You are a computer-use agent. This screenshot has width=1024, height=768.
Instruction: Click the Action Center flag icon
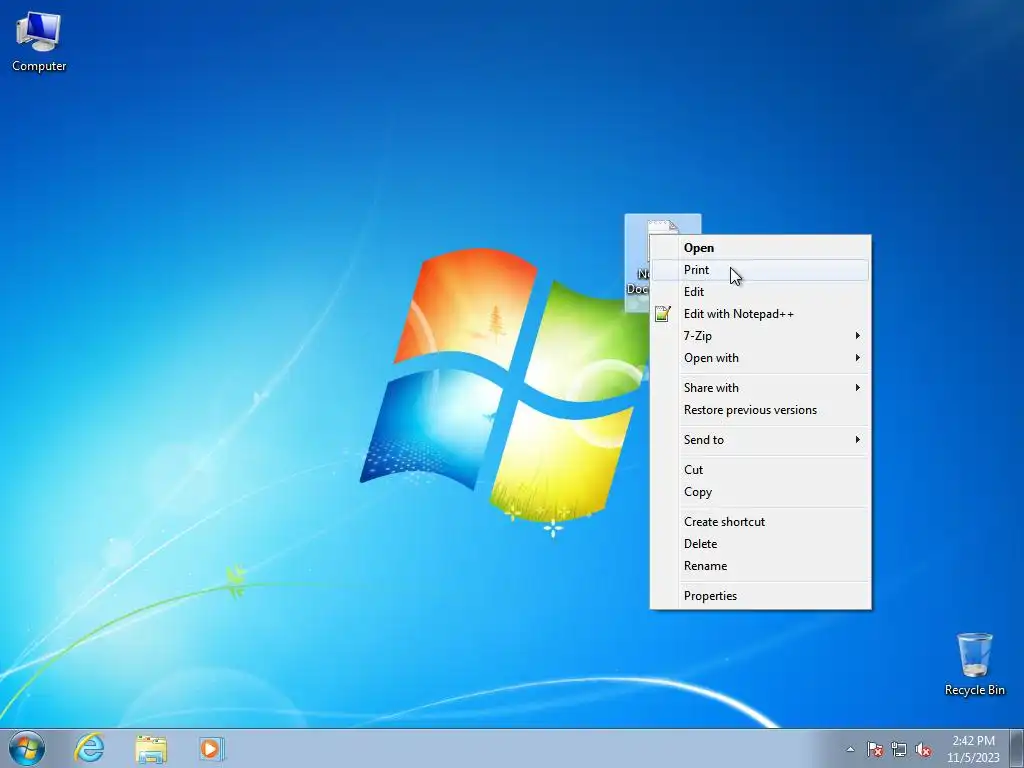point(875,749)
